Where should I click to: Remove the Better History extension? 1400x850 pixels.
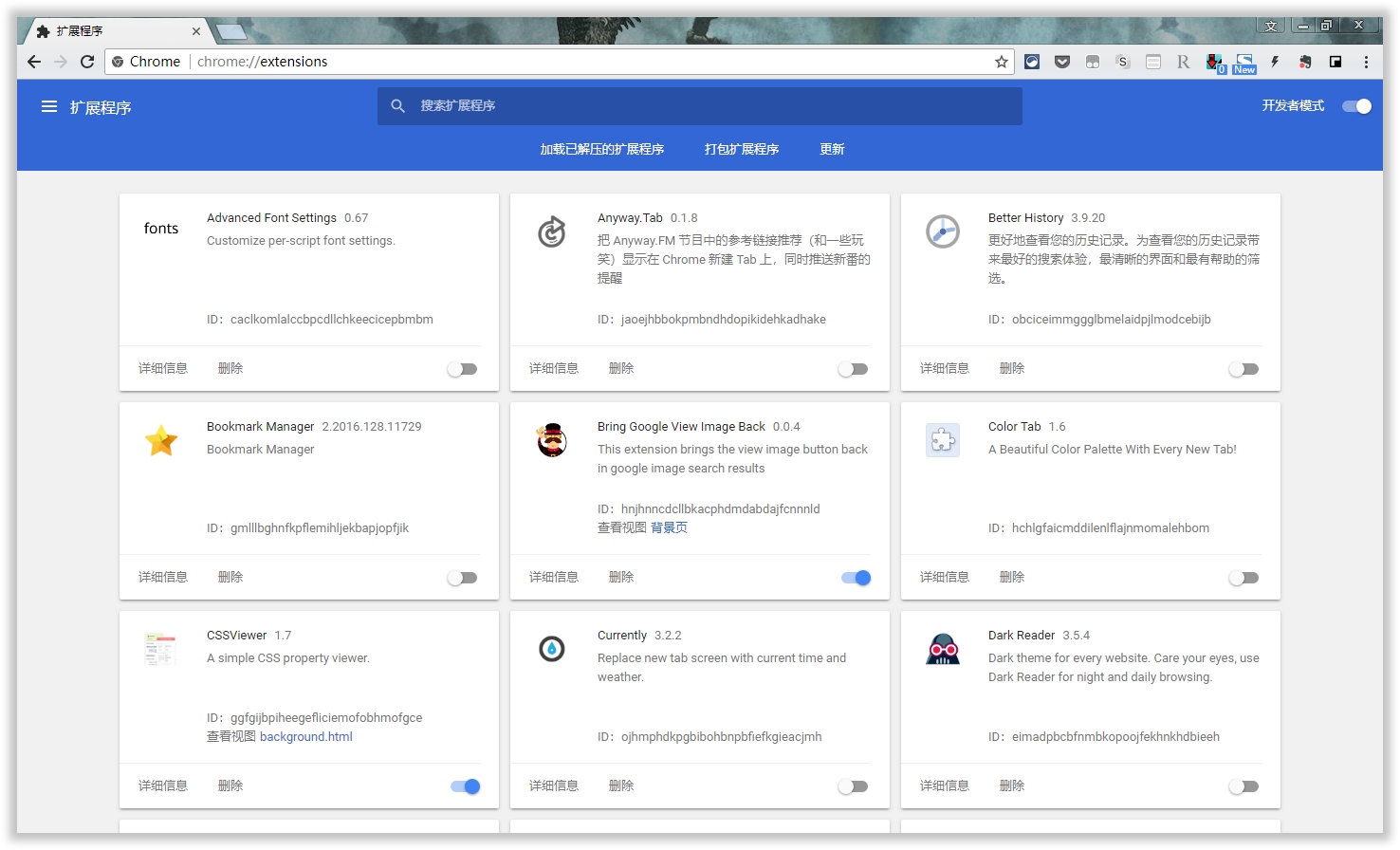pyautogui.click(x=1011, y=368)
